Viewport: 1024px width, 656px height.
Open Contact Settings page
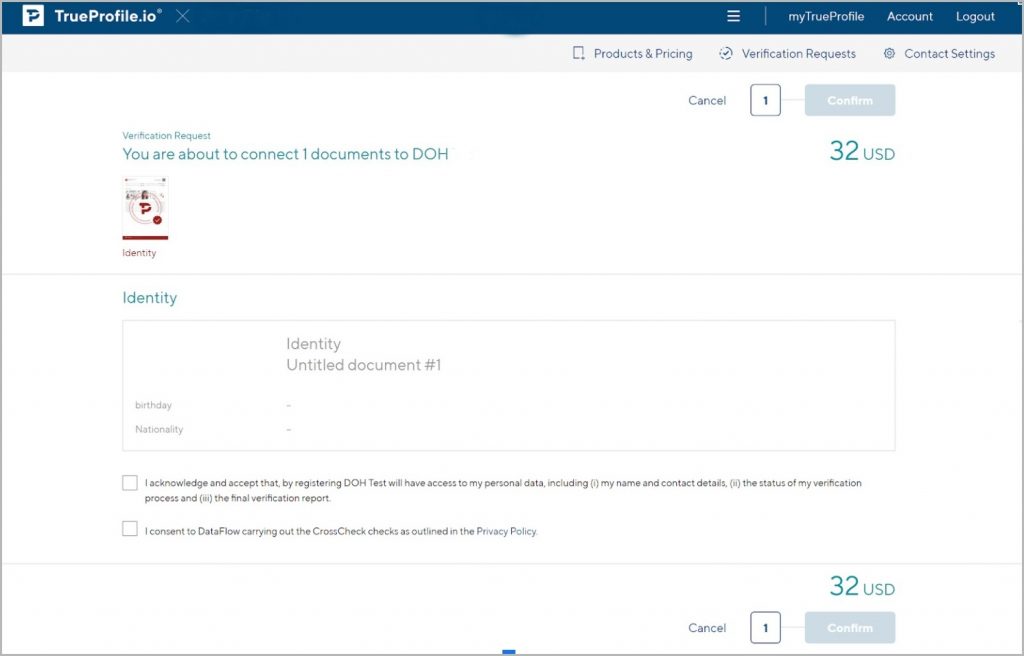950,54
